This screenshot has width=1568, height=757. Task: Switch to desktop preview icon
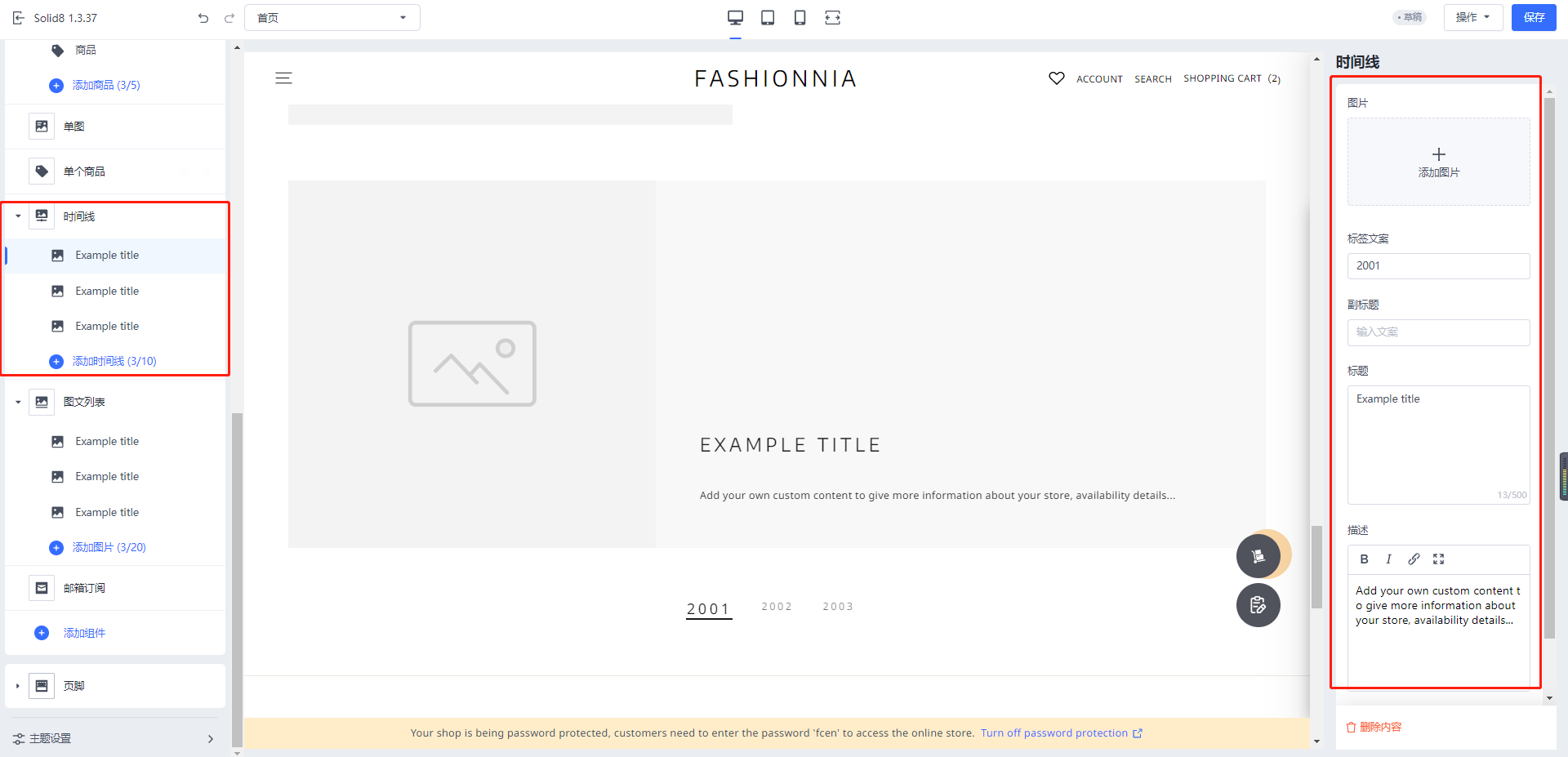[735, 18]
